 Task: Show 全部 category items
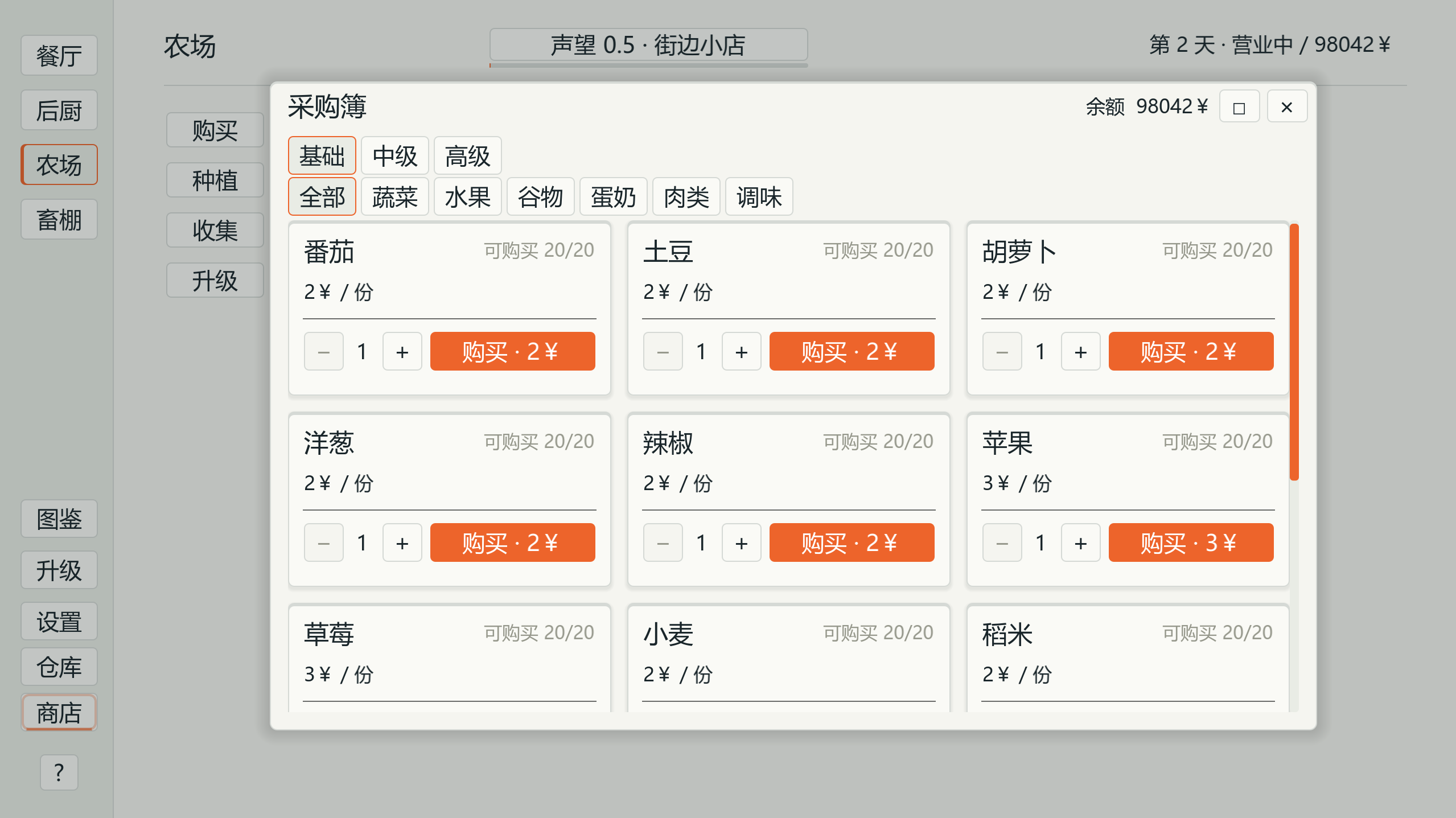322,196
